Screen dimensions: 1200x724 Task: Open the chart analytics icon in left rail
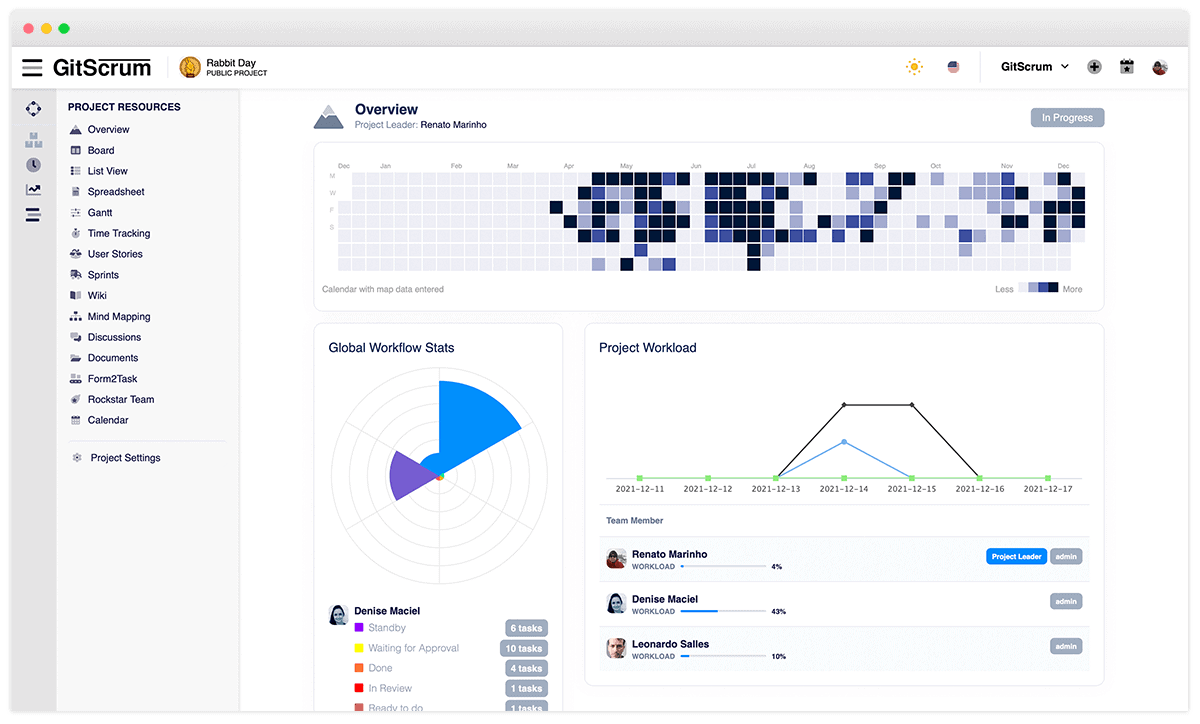click(33, 189)
